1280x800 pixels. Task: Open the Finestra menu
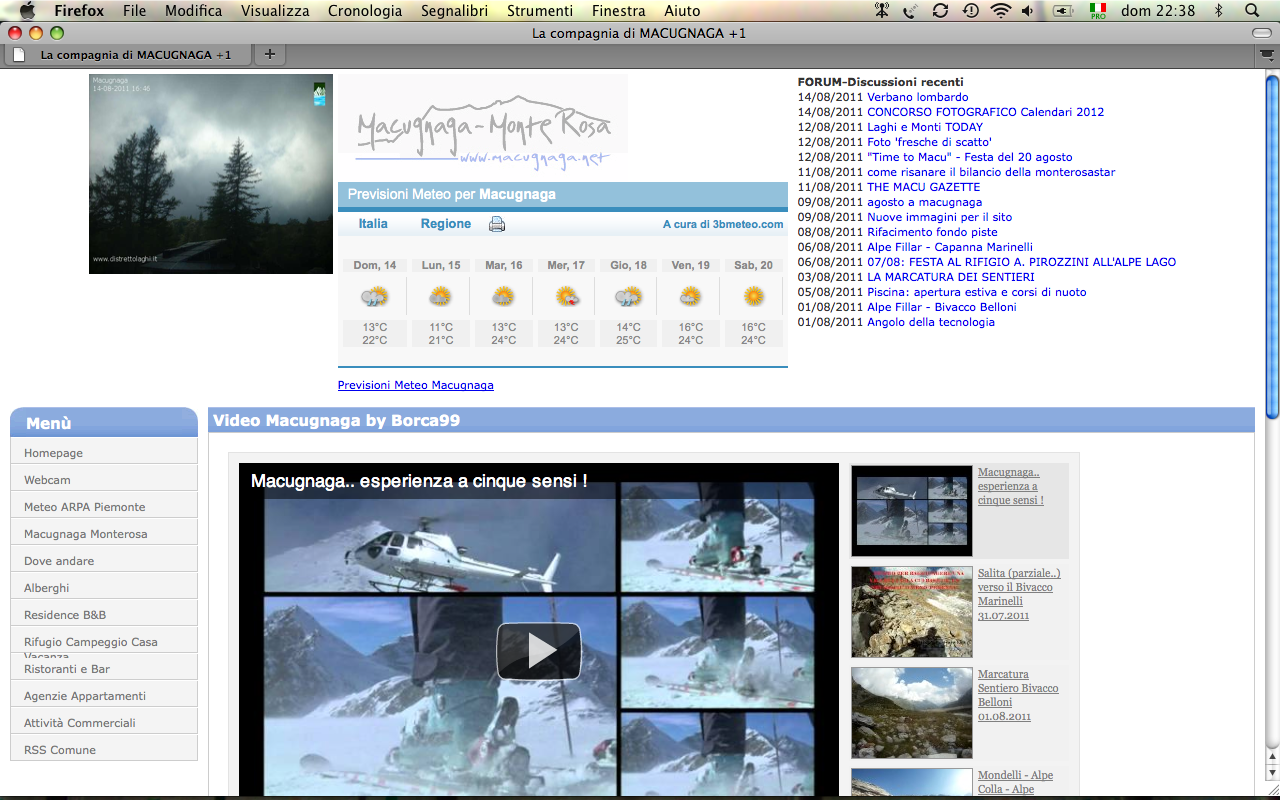(619, 11)
